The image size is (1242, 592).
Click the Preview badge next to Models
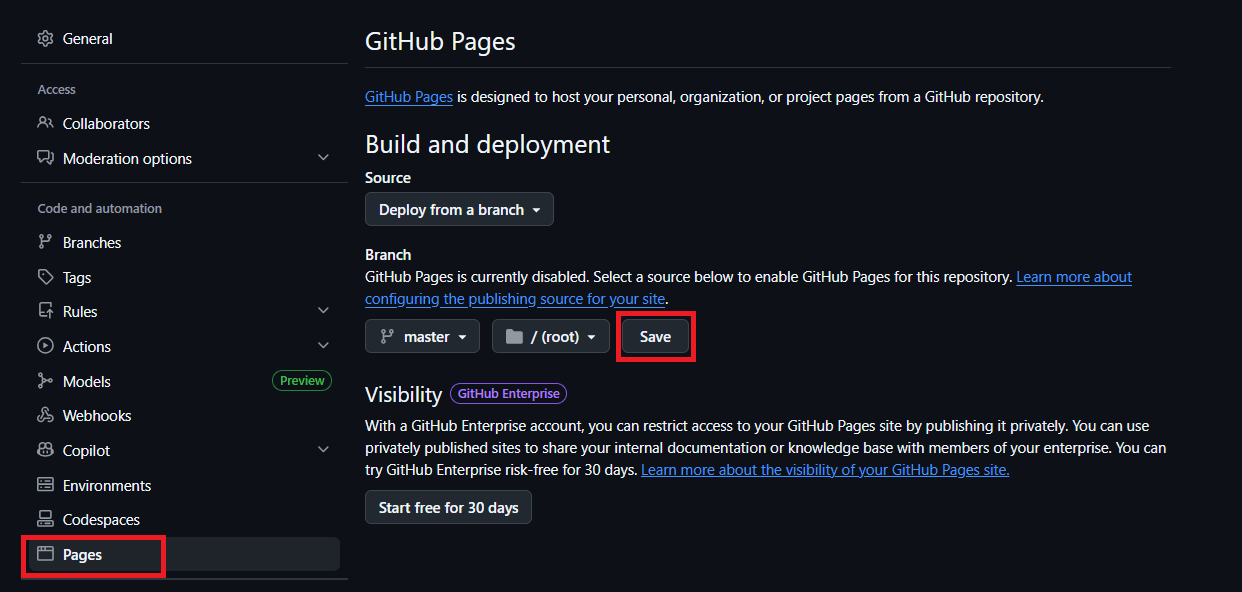tap(302, 381)
